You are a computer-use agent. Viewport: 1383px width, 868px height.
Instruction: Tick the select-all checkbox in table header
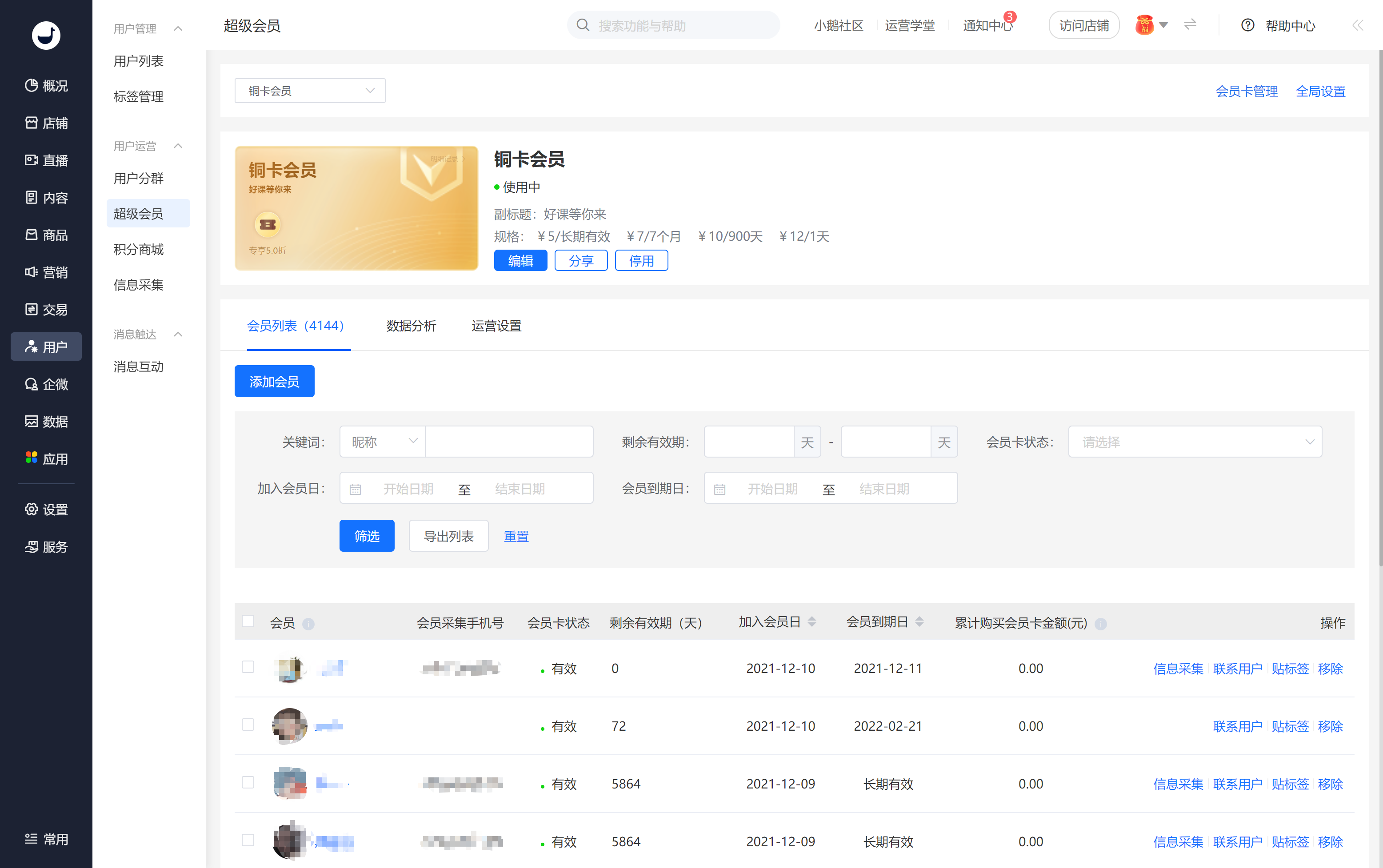pyautogui.click(x=248, y=622)
